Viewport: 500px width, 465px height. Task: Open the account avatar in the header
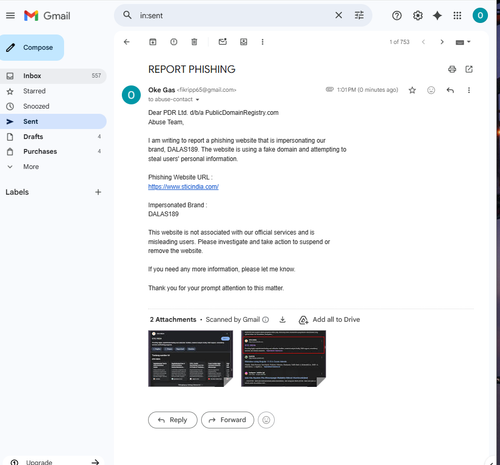tap(480, 15)
